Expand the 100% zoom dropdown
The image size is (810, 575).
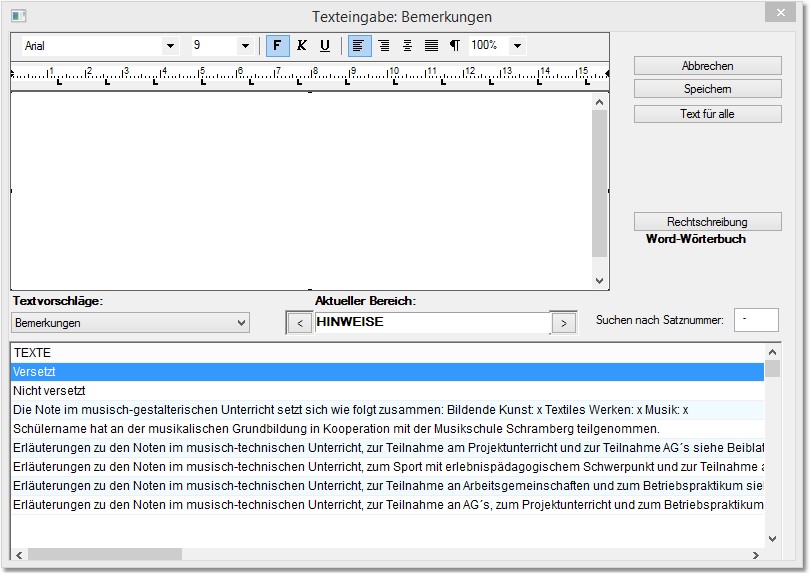click(x=517, y=46)
